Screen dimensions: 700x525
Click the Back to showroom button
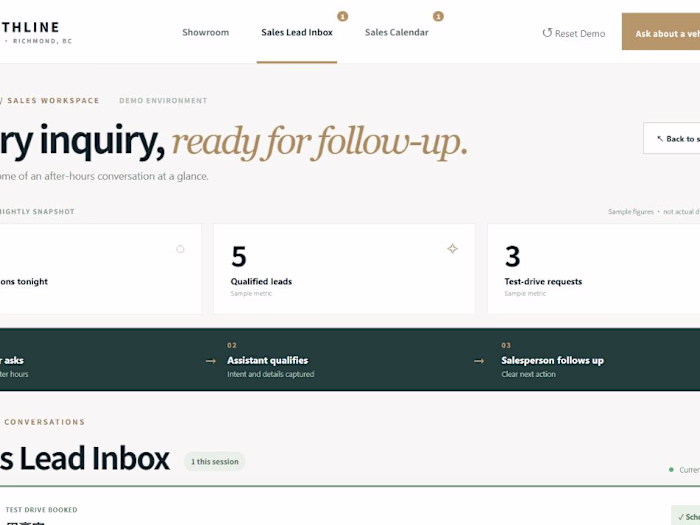point(671,138)
